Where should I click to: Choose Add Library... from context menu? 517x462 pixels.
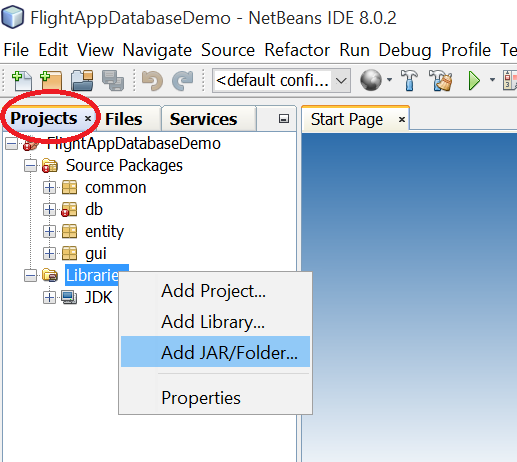[215, 322]
